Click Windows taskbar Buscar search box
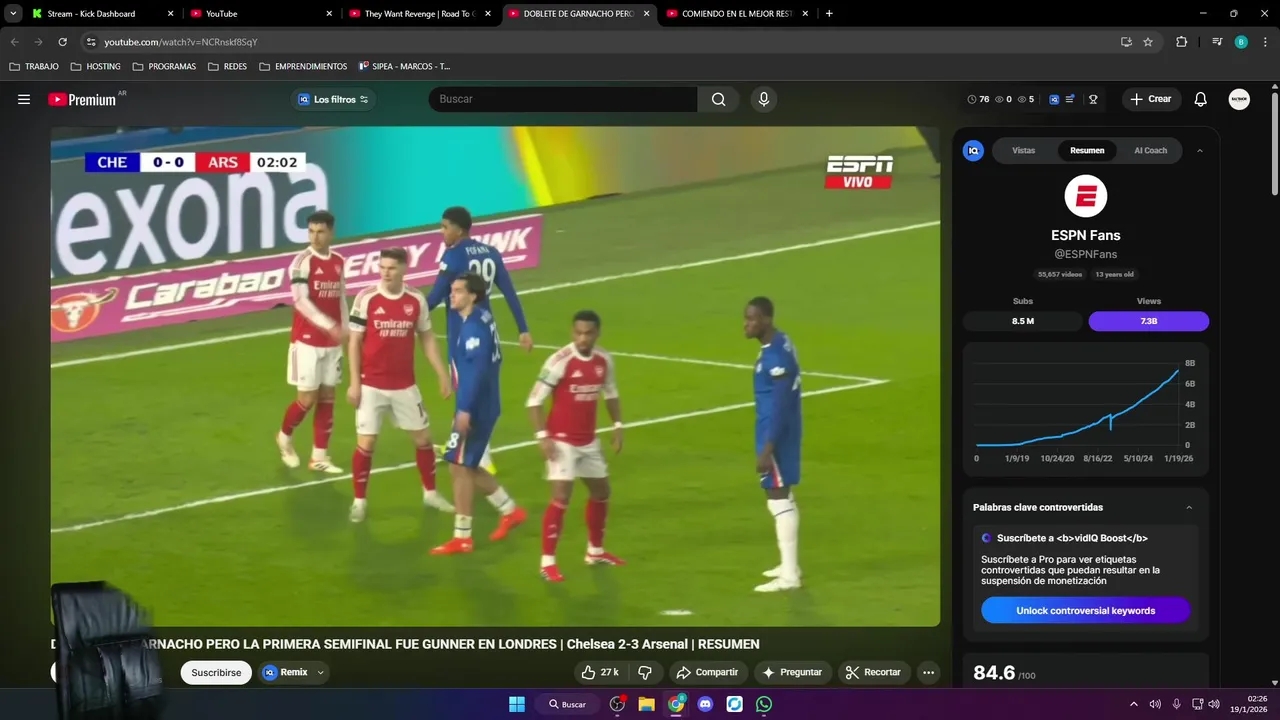 pos(567,704)
